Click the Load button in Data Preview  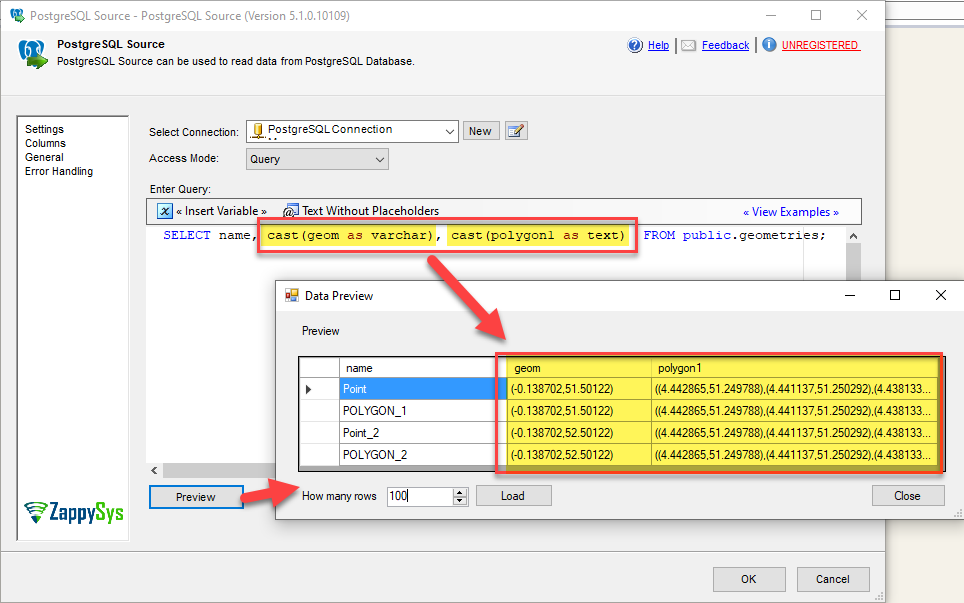click(513, 496)
